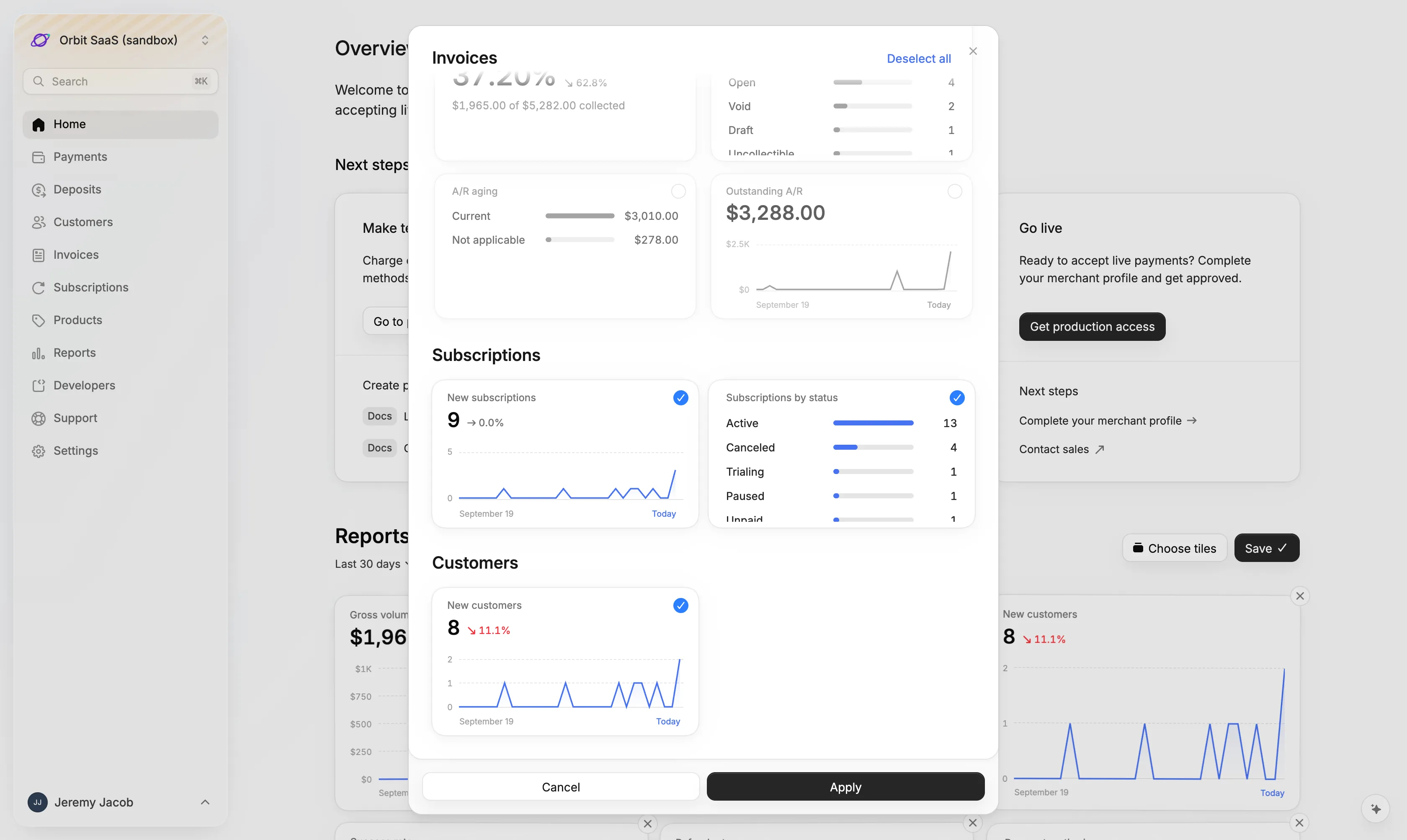Image resolution: width=1407 pixels, height=840 pixels.
Task: Click the Invoices sidebar icon
Action: pyautogui.click(x=39, y=255)
